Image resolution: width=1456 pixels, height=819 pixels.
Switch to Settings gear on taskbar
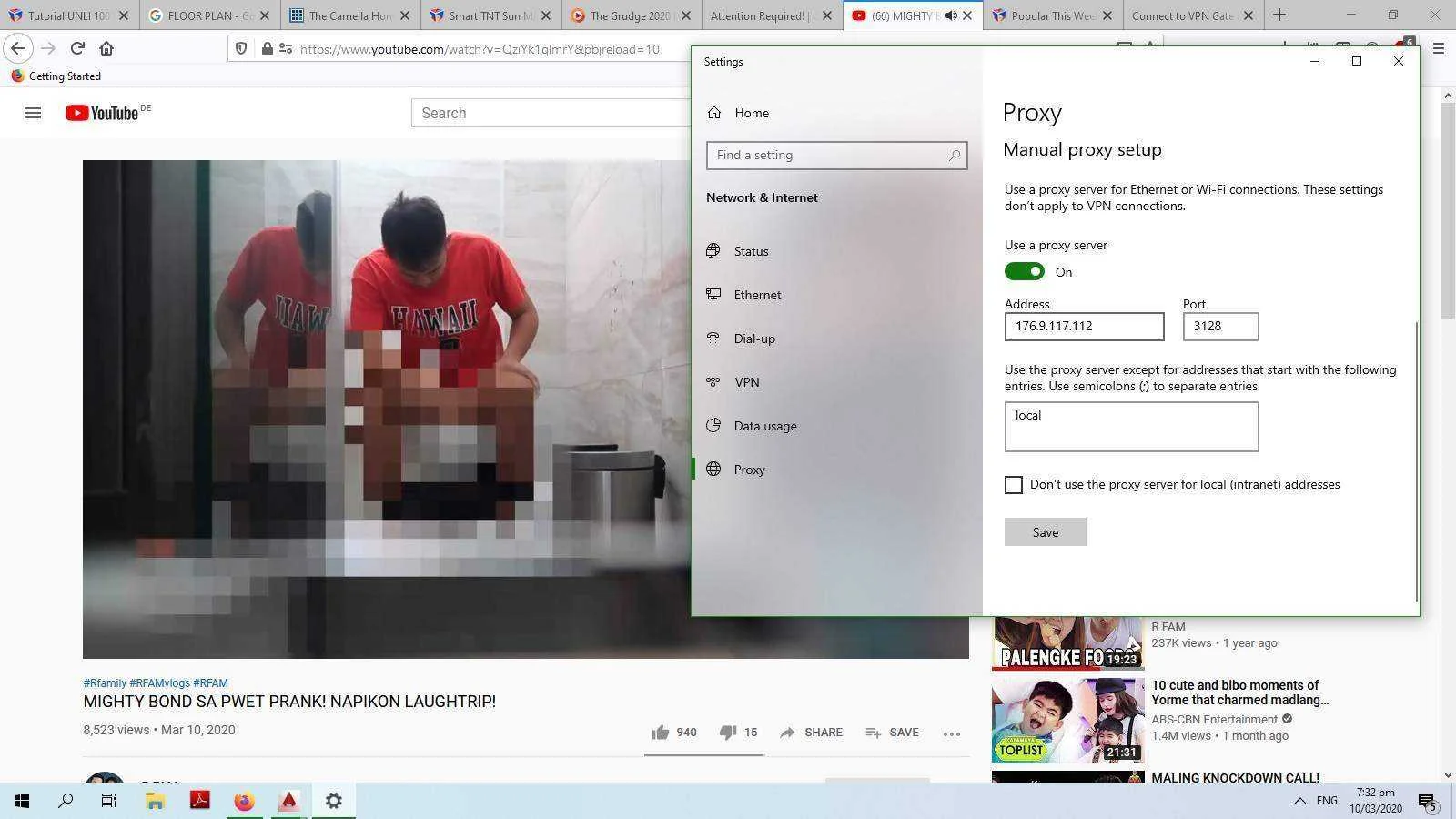point(334,801)
